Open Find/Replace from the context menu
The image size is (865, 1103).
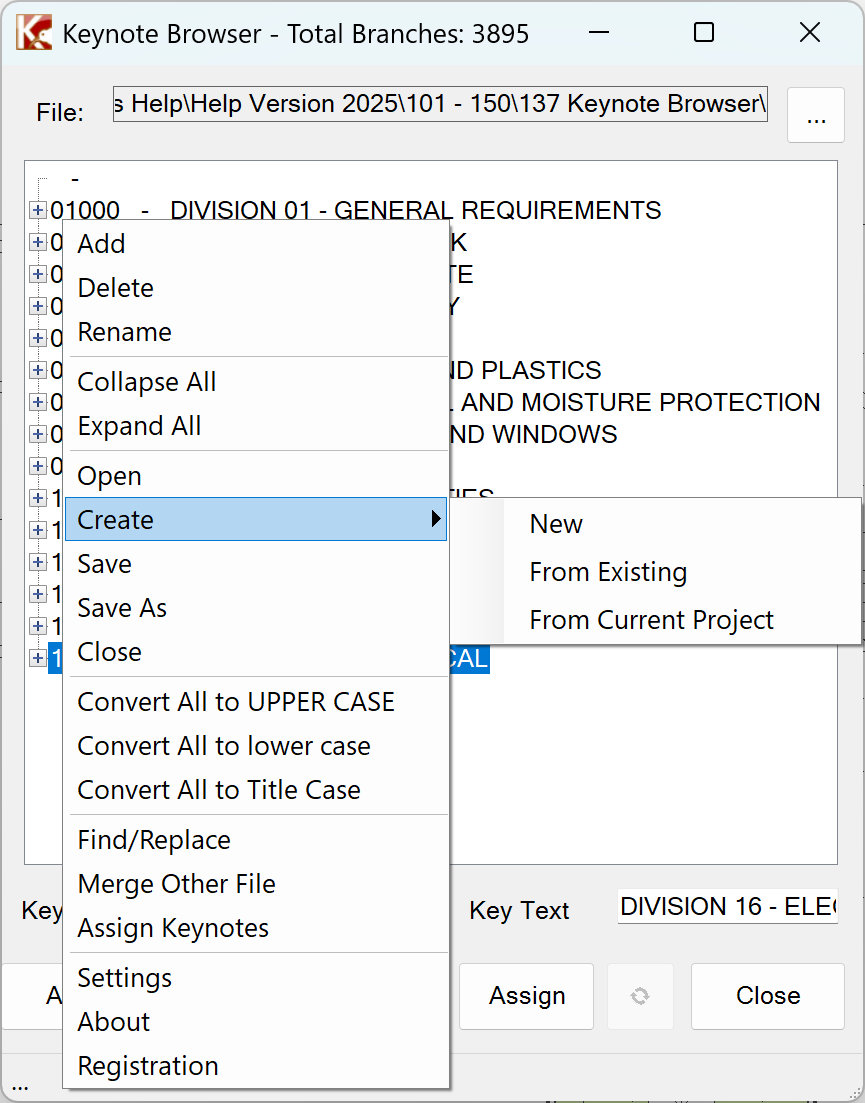point(154,841)
